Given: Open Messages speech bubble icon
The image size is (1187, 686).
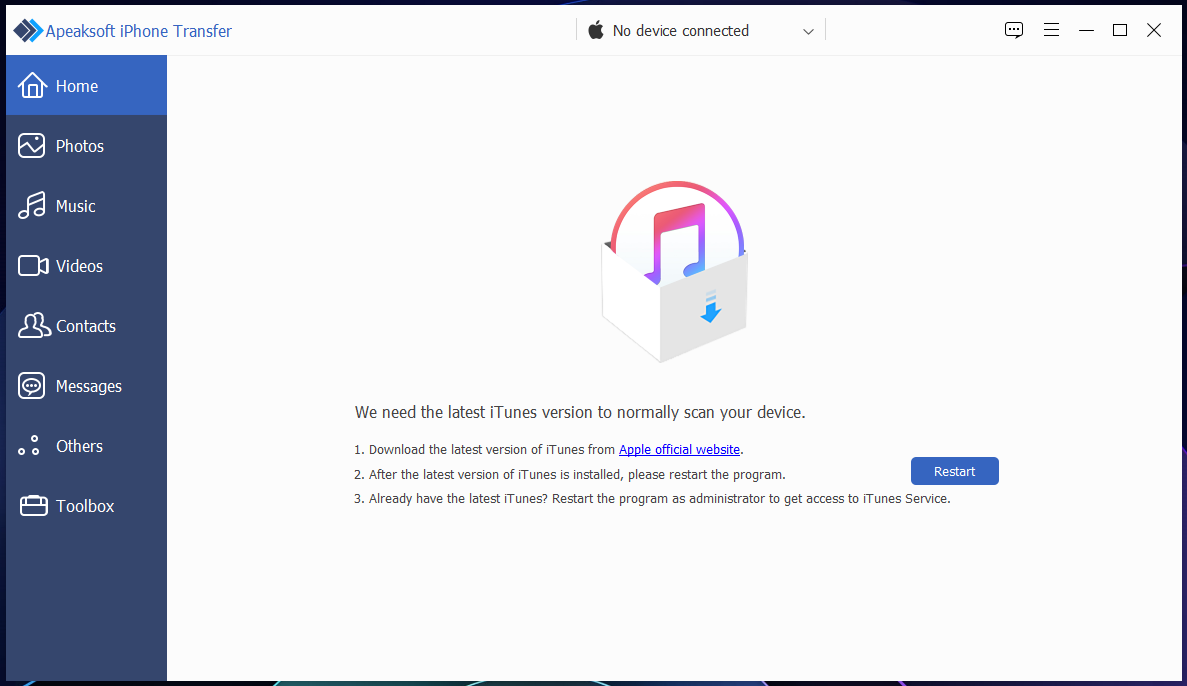Looking at the screenshot, I should 32,385.
